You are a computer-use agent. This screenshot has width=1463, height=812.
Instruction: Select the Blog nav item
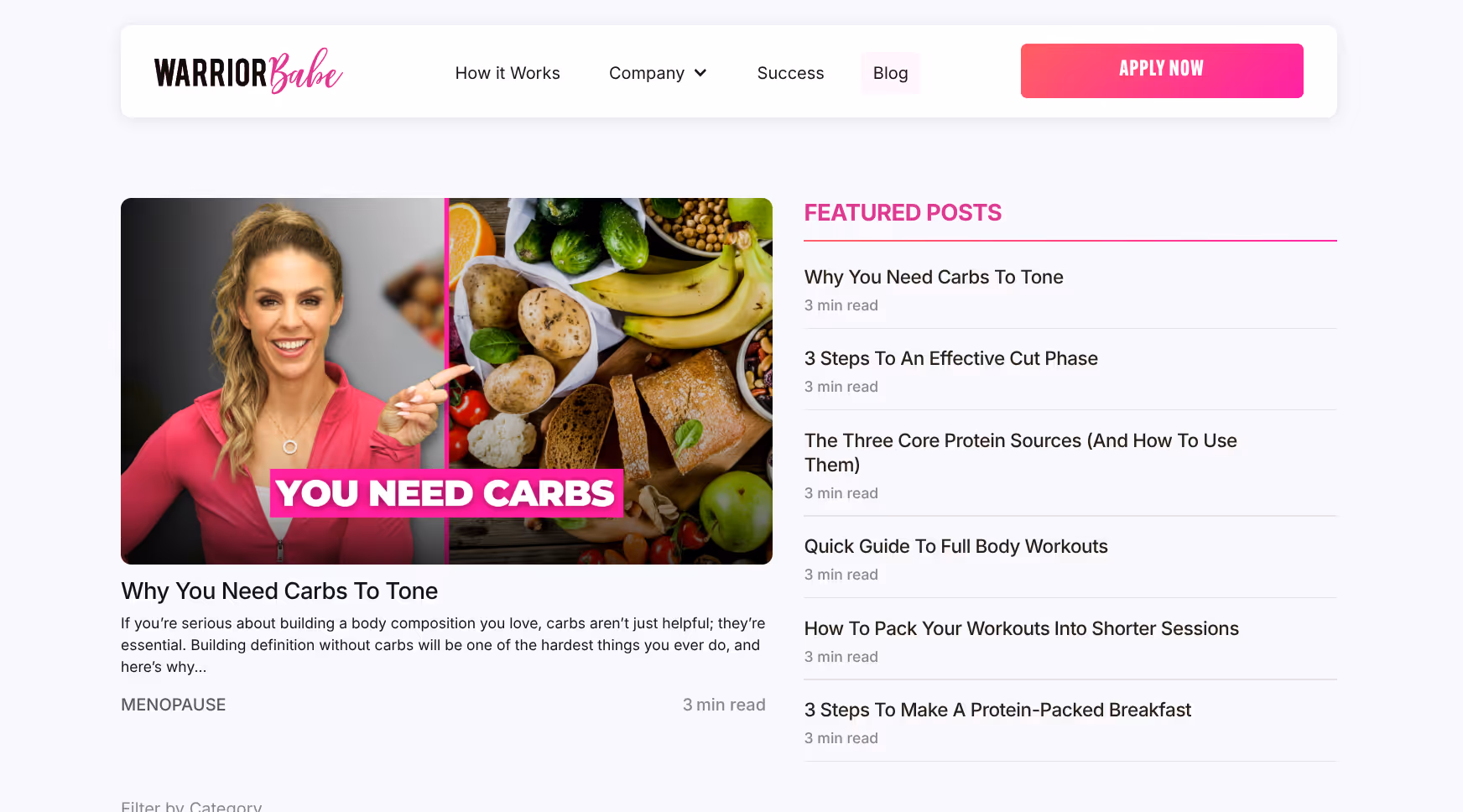[890, 73]
